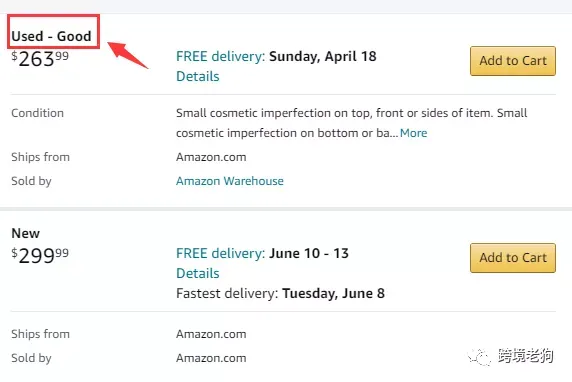The height and width of the screenshot is (382, 572).
Task: Click the Fastest delivery Tuesday, June 8 text
Action: [280, 293]
